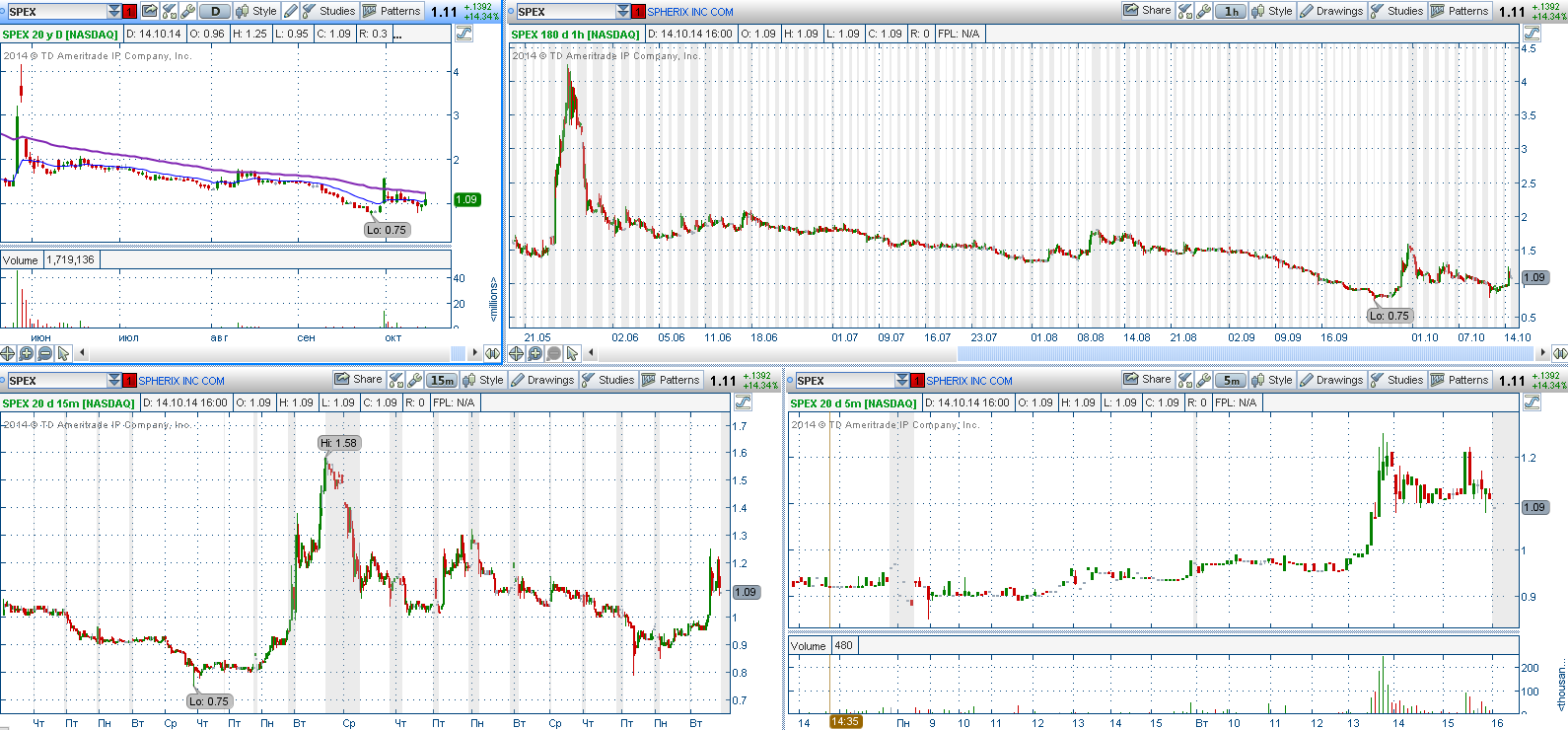Open SPHERIX INC COM link on 1h chart

pos(690,12)
